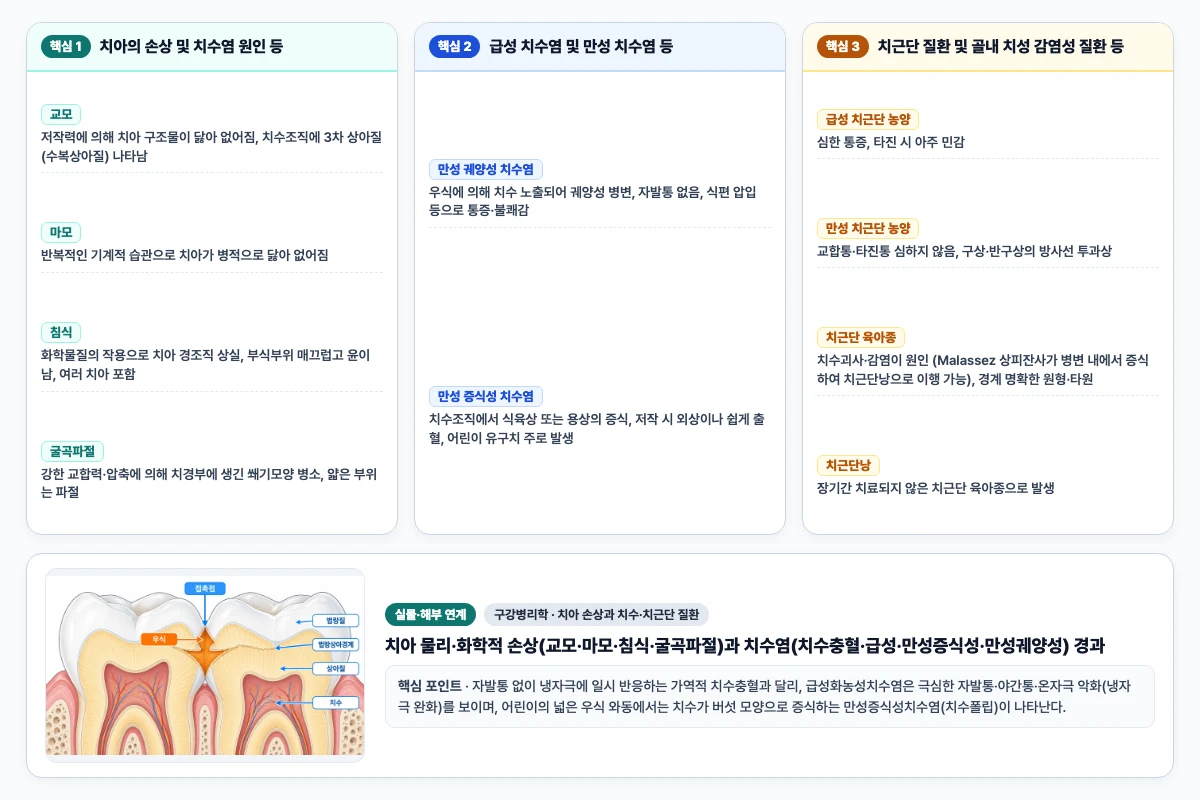Click the 핵심 3 badge
Image resolution: width=1200 pixels, height=800 pixels.
[842, 46]
